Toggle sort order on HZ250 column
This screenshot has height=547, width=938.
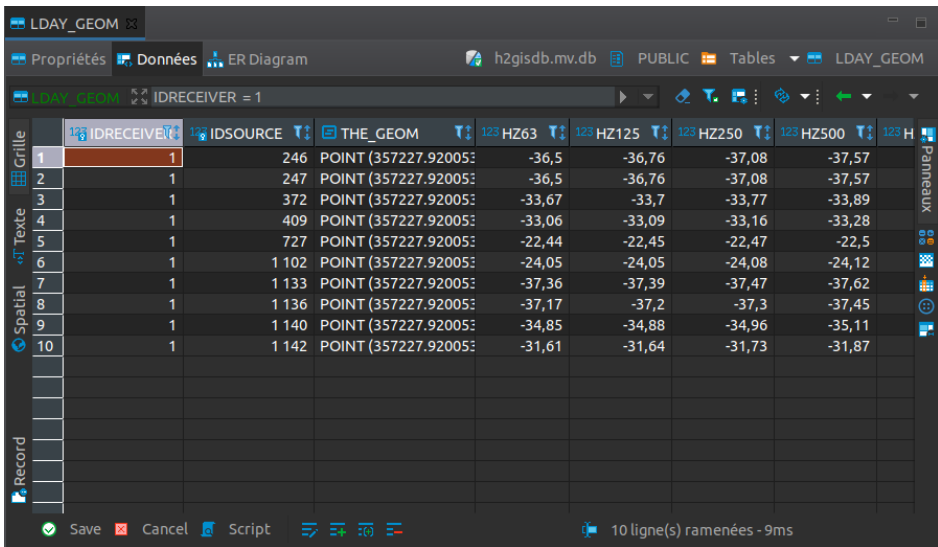pos(766,132)
